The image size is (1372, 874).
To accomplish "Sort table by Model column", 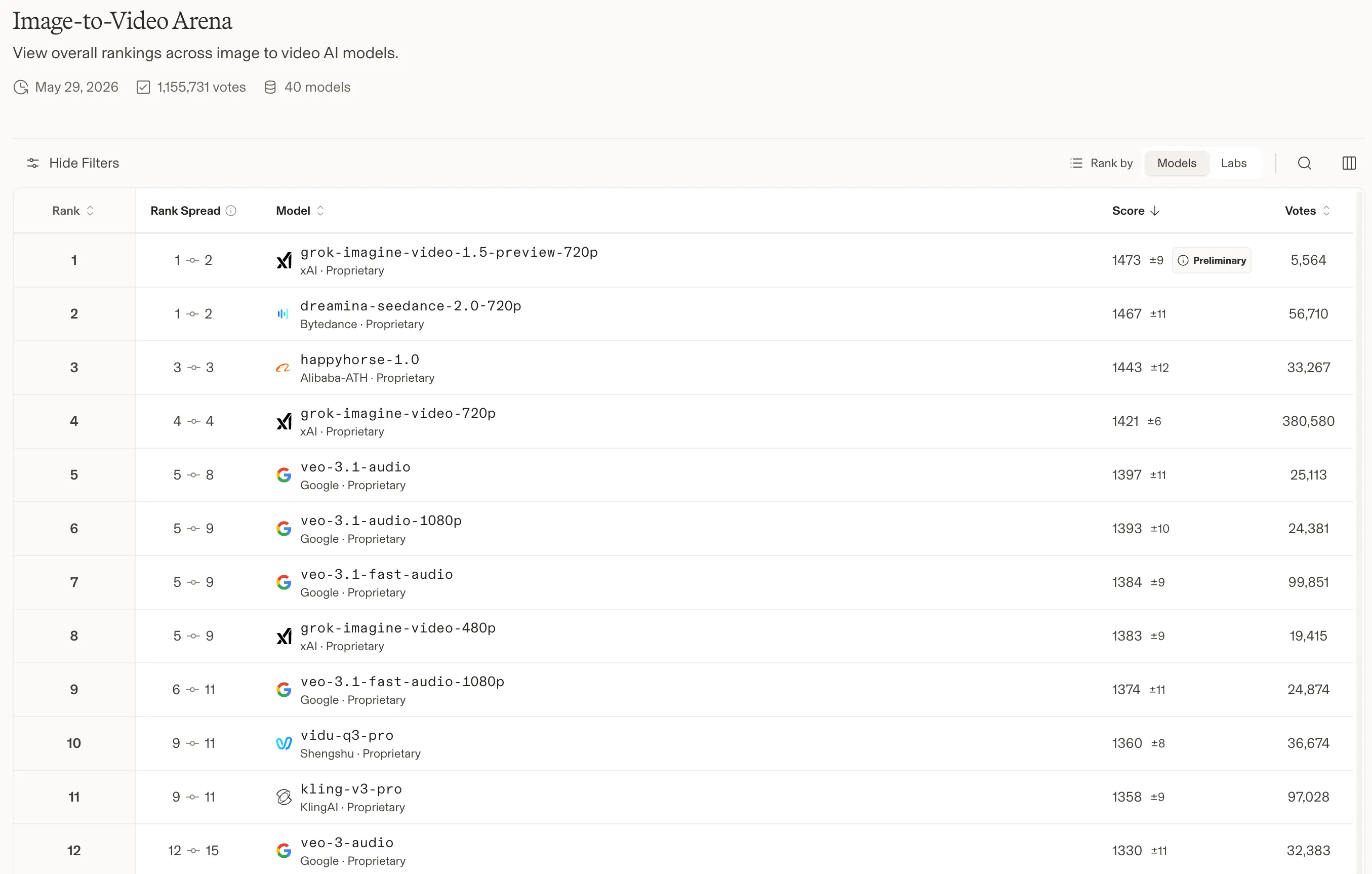I will [300, 211].
